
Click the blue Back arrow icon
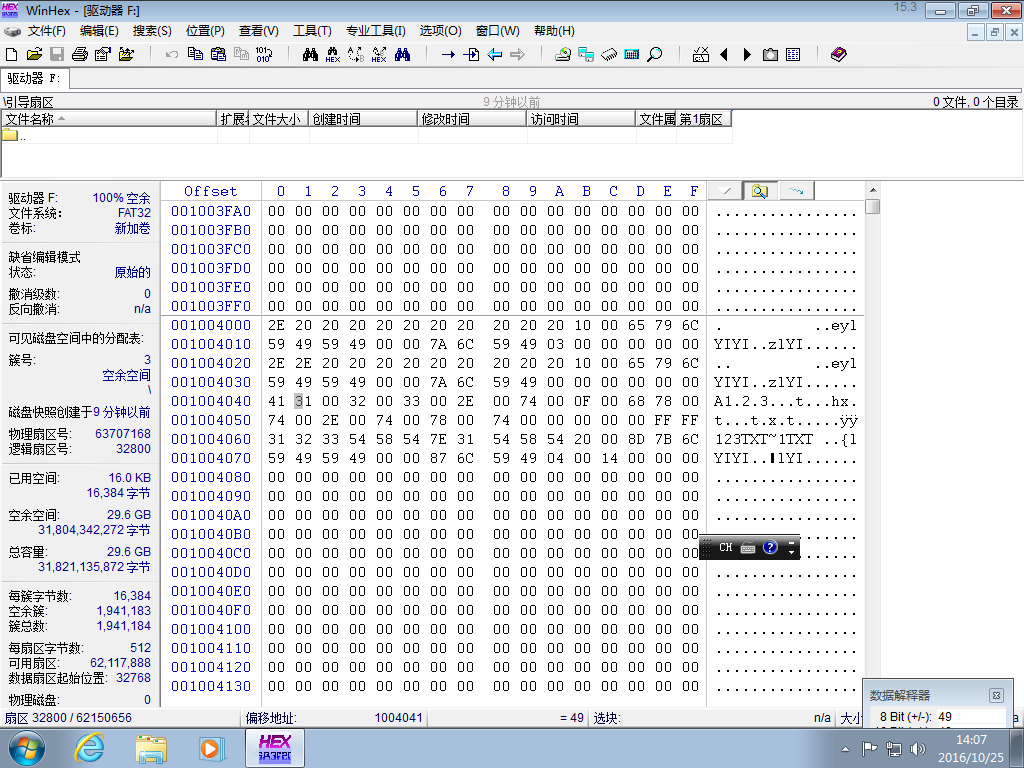(494, 54)
